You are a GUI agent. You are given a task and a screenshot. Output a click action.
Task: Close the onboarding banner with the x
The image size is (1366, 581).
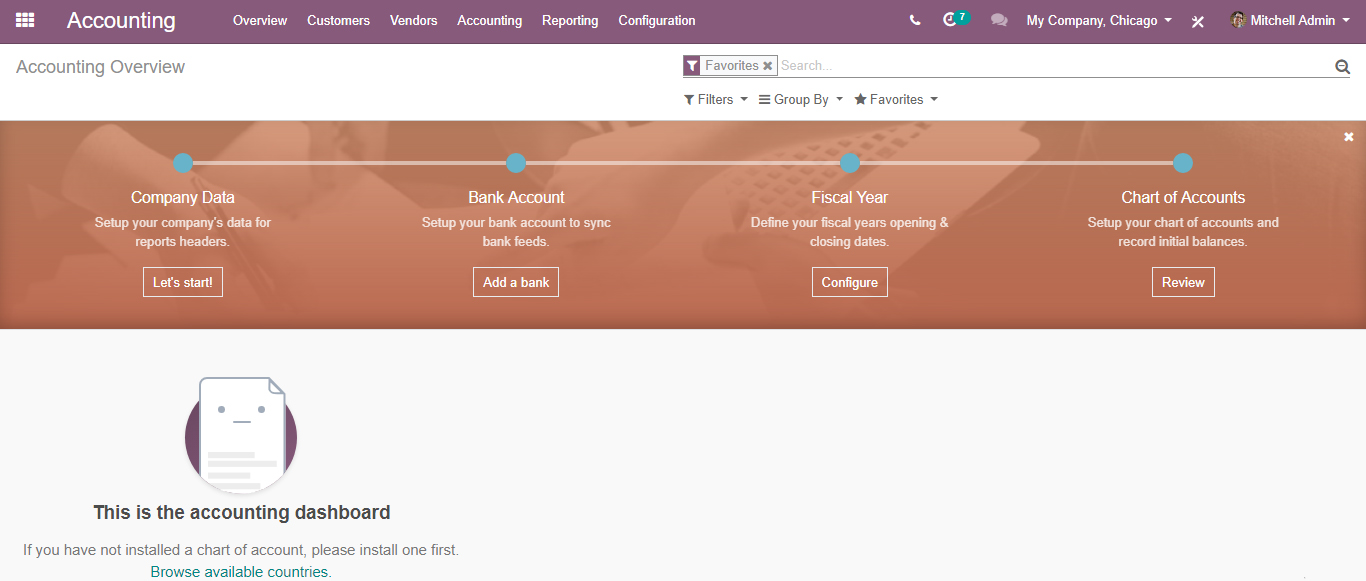coord(1349,136)
